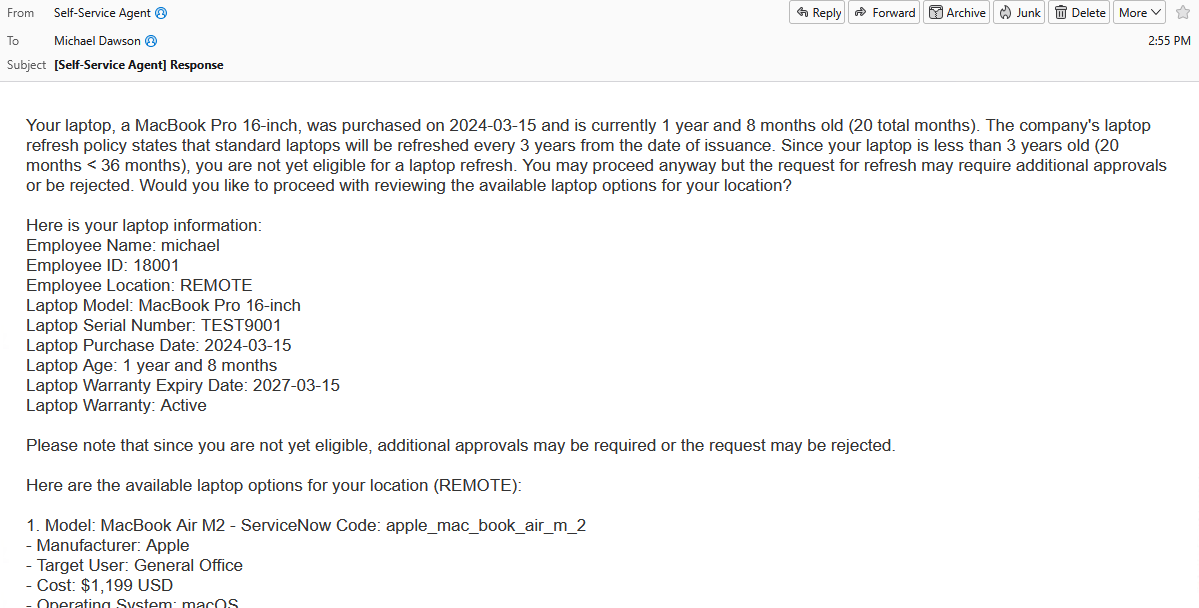The width and height of the screenshot is (1199, 608).
Task: Reply to the Self-Service Agent email
Action: [817, 12]
